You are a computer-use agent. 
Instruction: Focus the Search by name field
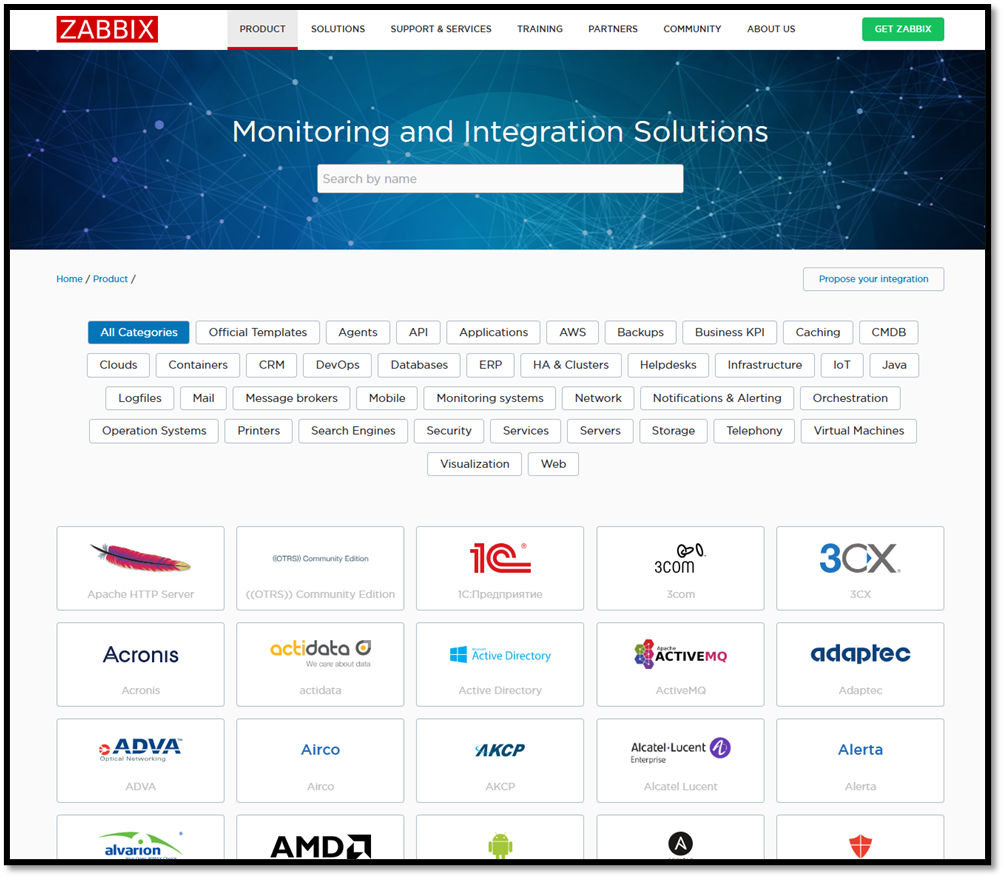(x=500, y=179)
